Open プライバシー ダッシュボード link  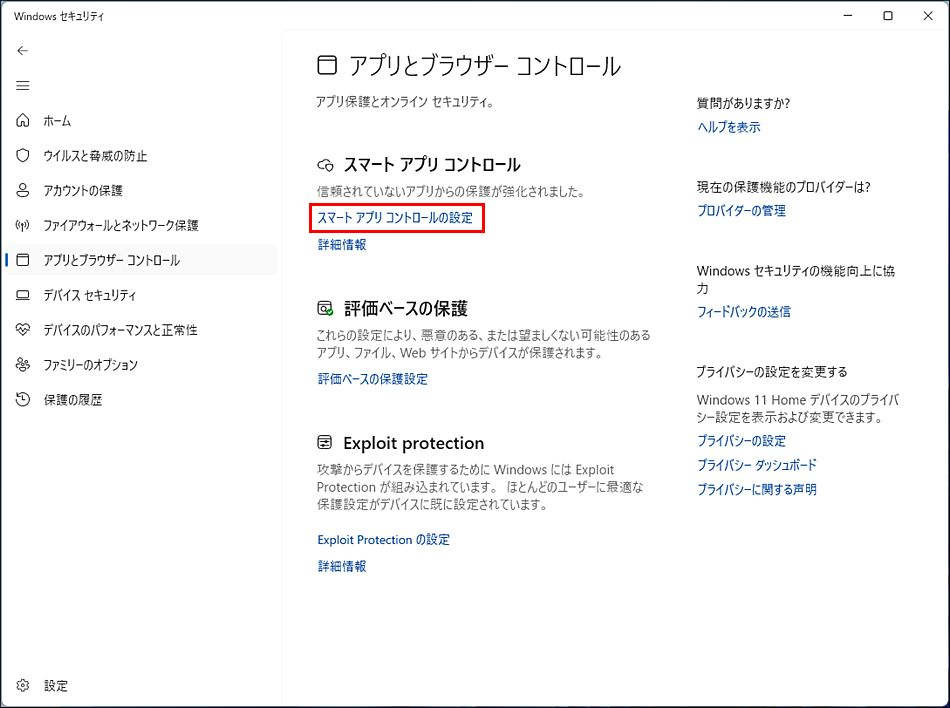(757, 465)
